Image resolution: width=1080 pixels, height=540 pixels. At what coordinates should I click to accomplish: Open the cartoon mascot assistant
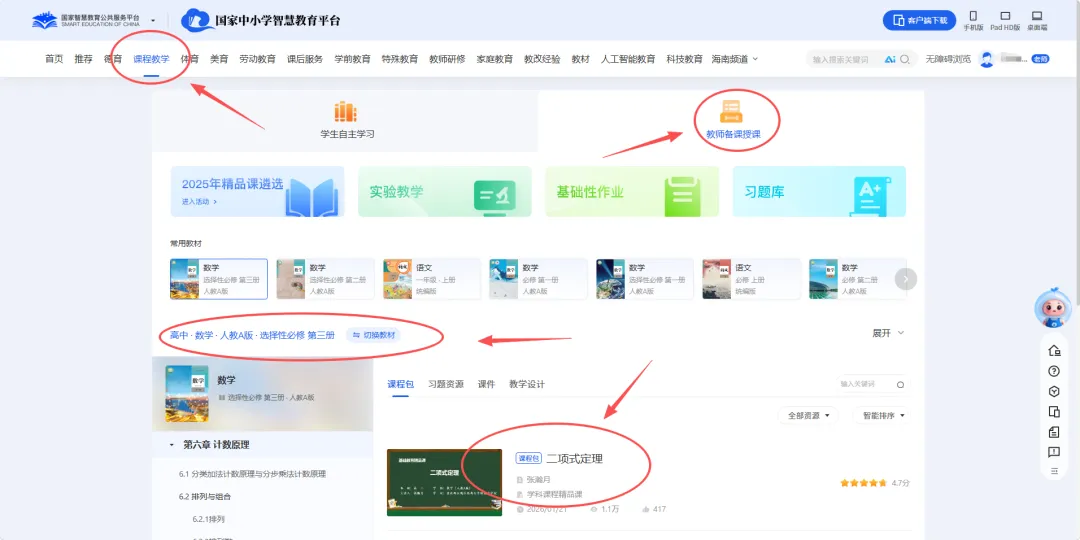(x=1053, y=308)
